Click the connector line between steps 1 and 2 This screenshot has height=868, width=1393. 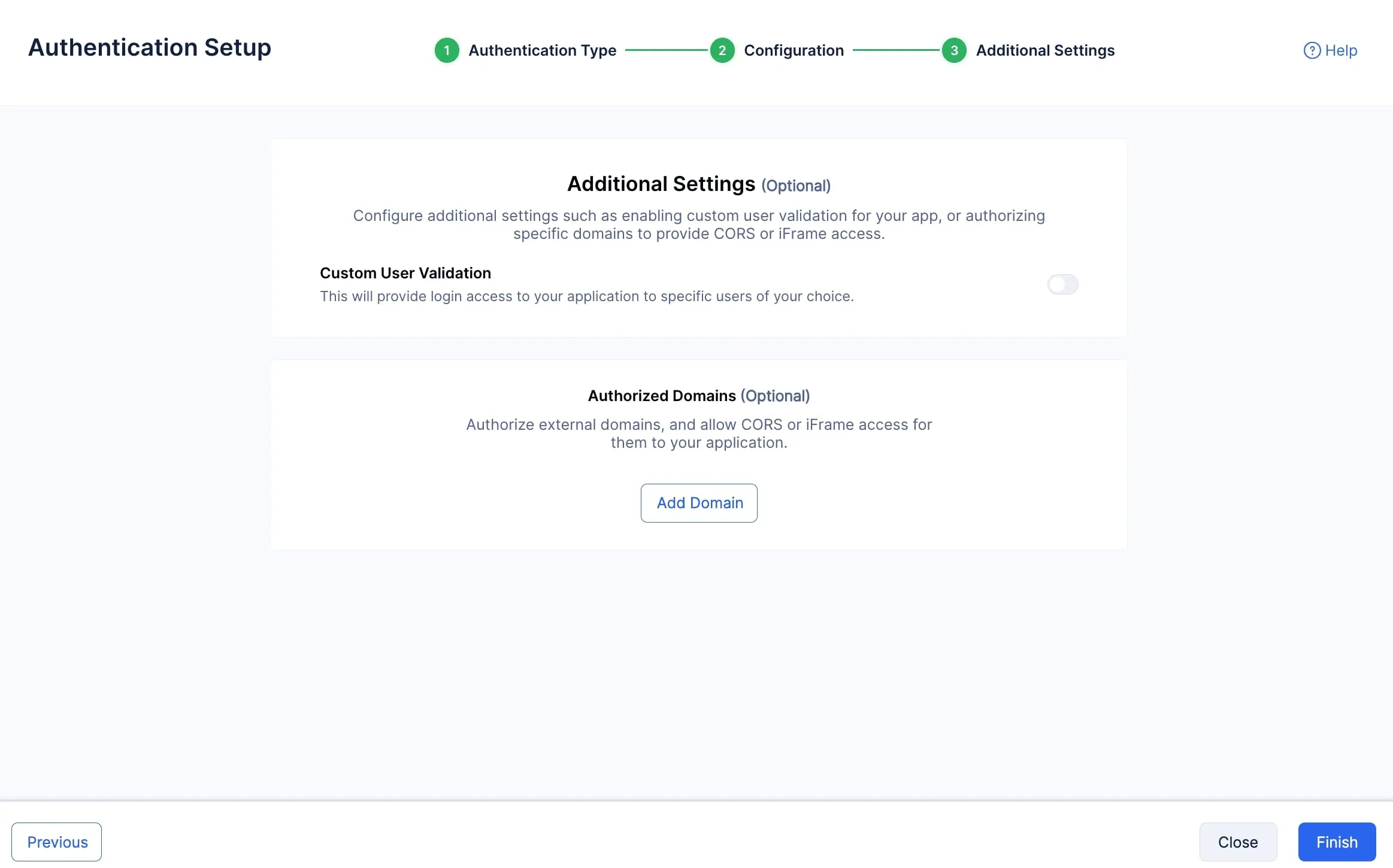click(666, 50)
